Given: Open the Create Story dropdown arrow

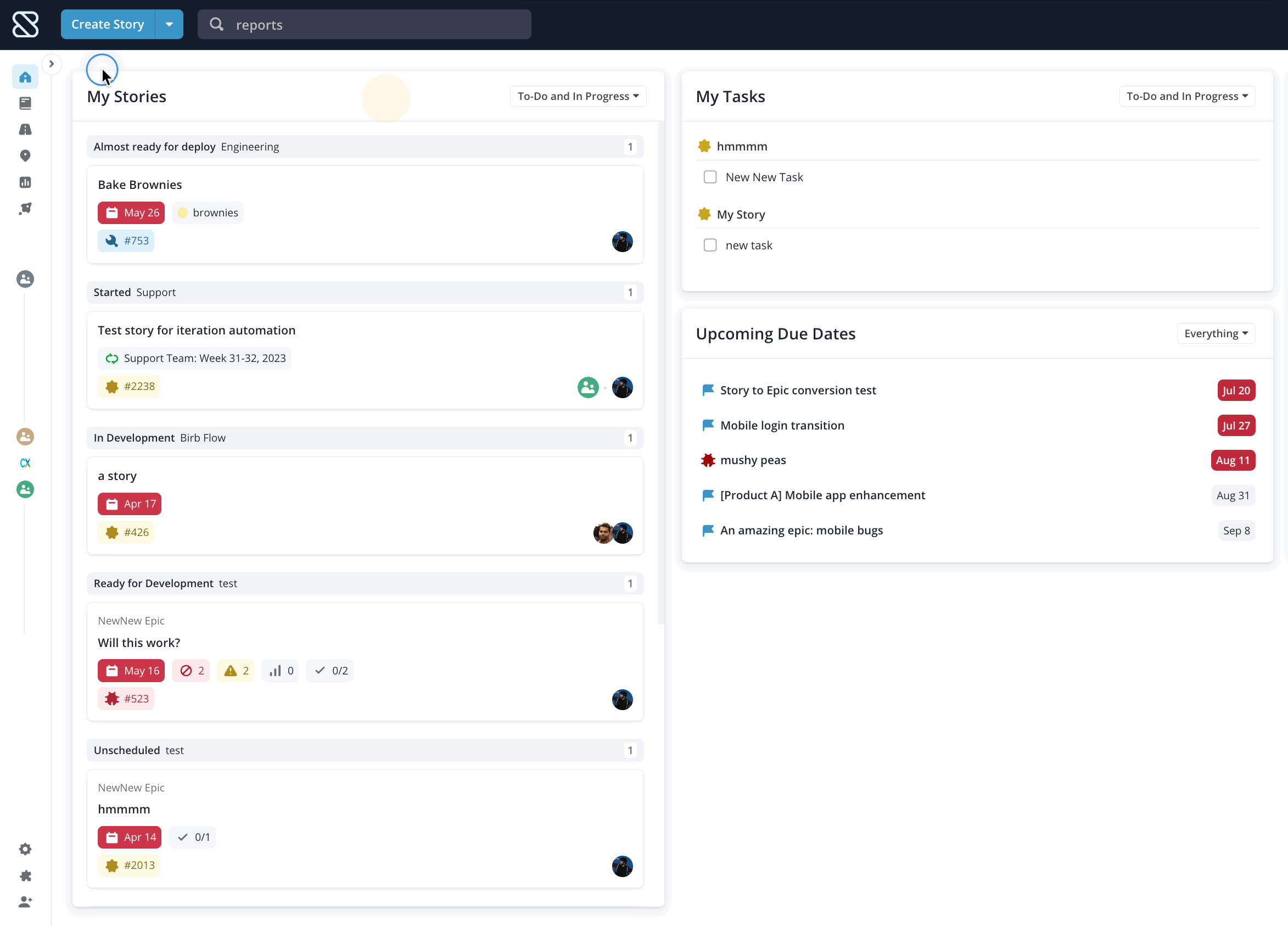Looking at the screenshot, I should tap(169, 24).
